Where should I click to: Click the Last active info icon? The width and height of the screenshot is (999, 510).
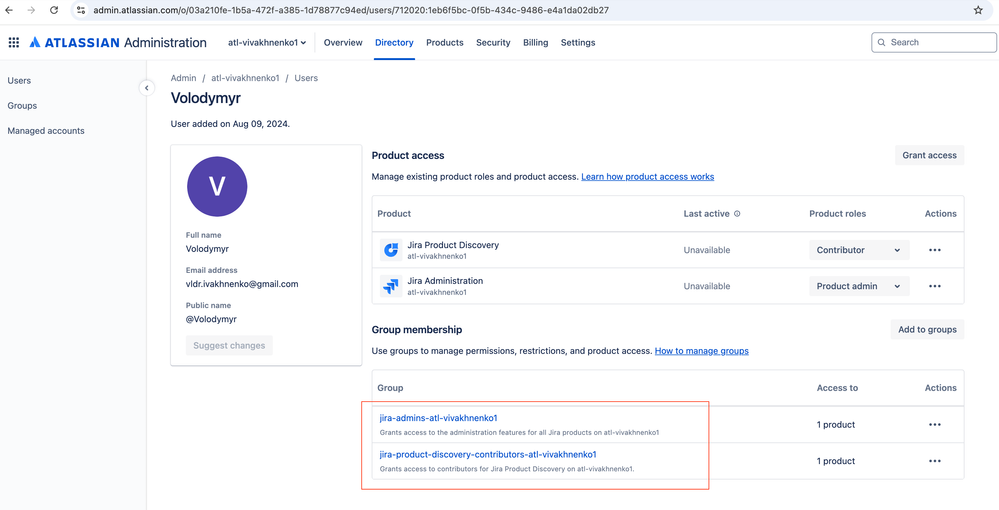(737, 214)
